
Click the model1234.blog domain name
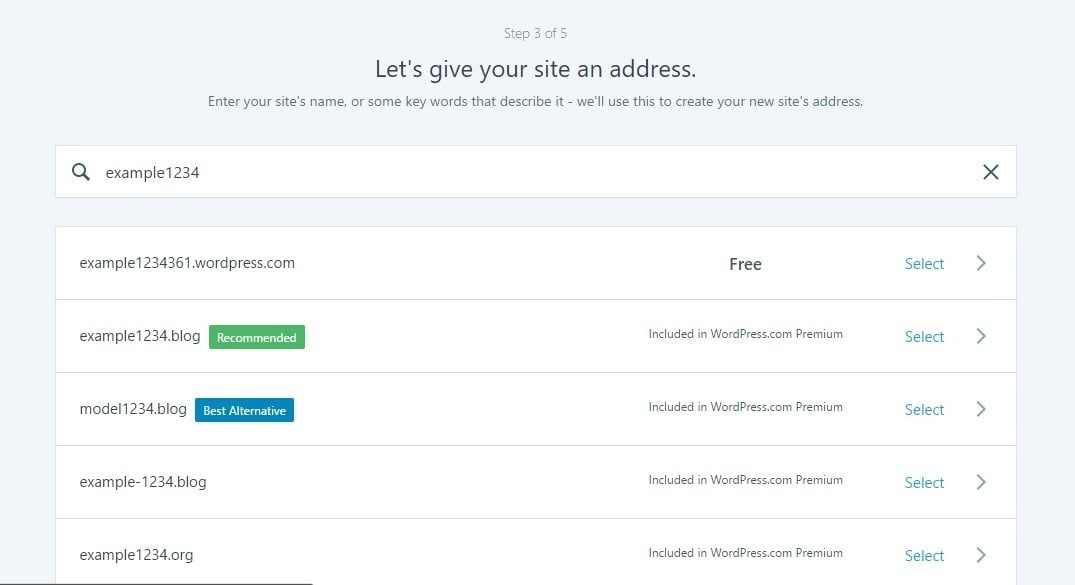[133, 409]
